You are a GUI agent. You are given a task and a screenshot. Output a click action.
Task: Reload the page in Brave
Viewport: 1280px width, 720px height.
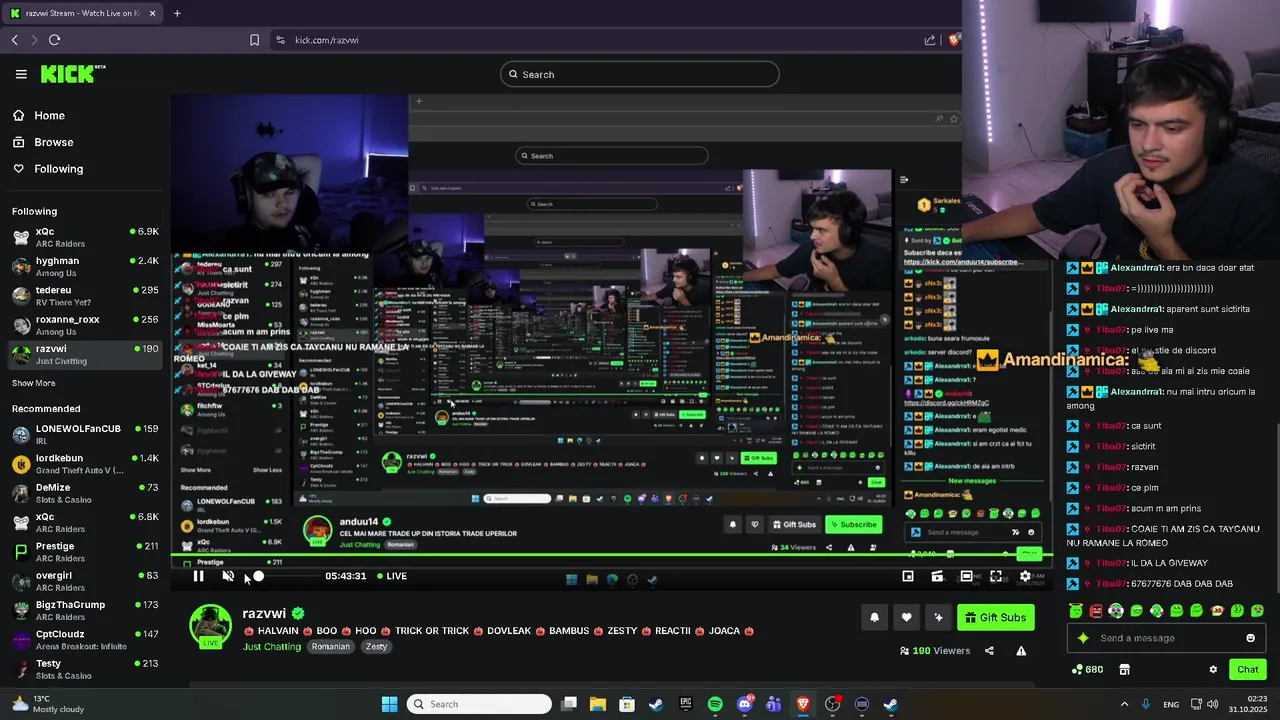click(x=54, y=40)
